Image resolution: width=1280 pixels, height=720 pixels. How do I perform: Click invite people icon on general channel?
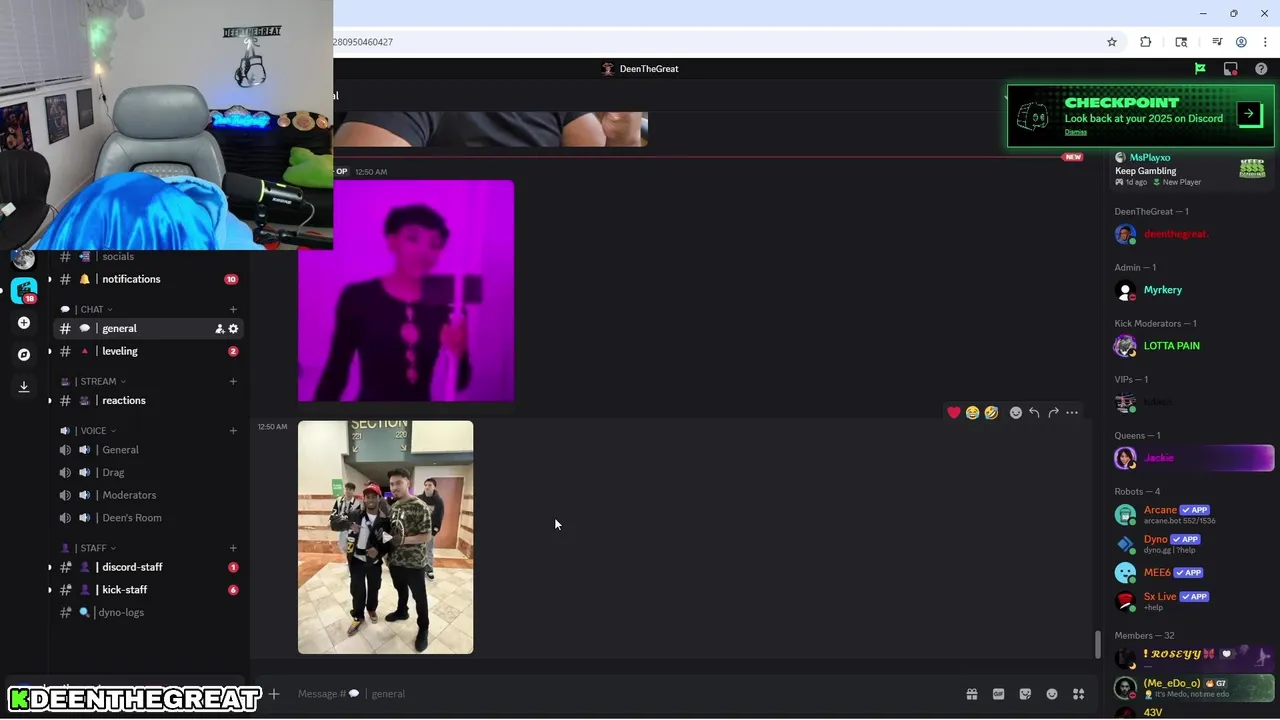[x=220, y=329]
